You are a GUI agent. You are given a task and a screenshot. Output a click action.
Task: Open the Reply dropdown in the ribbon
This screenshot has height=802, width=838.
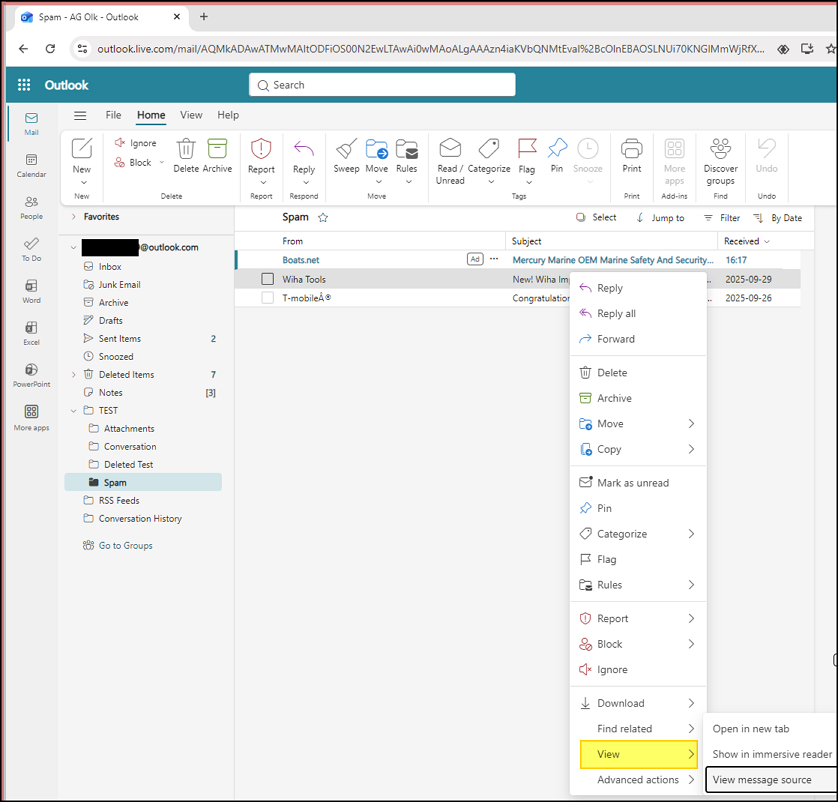click(x=306, y=182)
